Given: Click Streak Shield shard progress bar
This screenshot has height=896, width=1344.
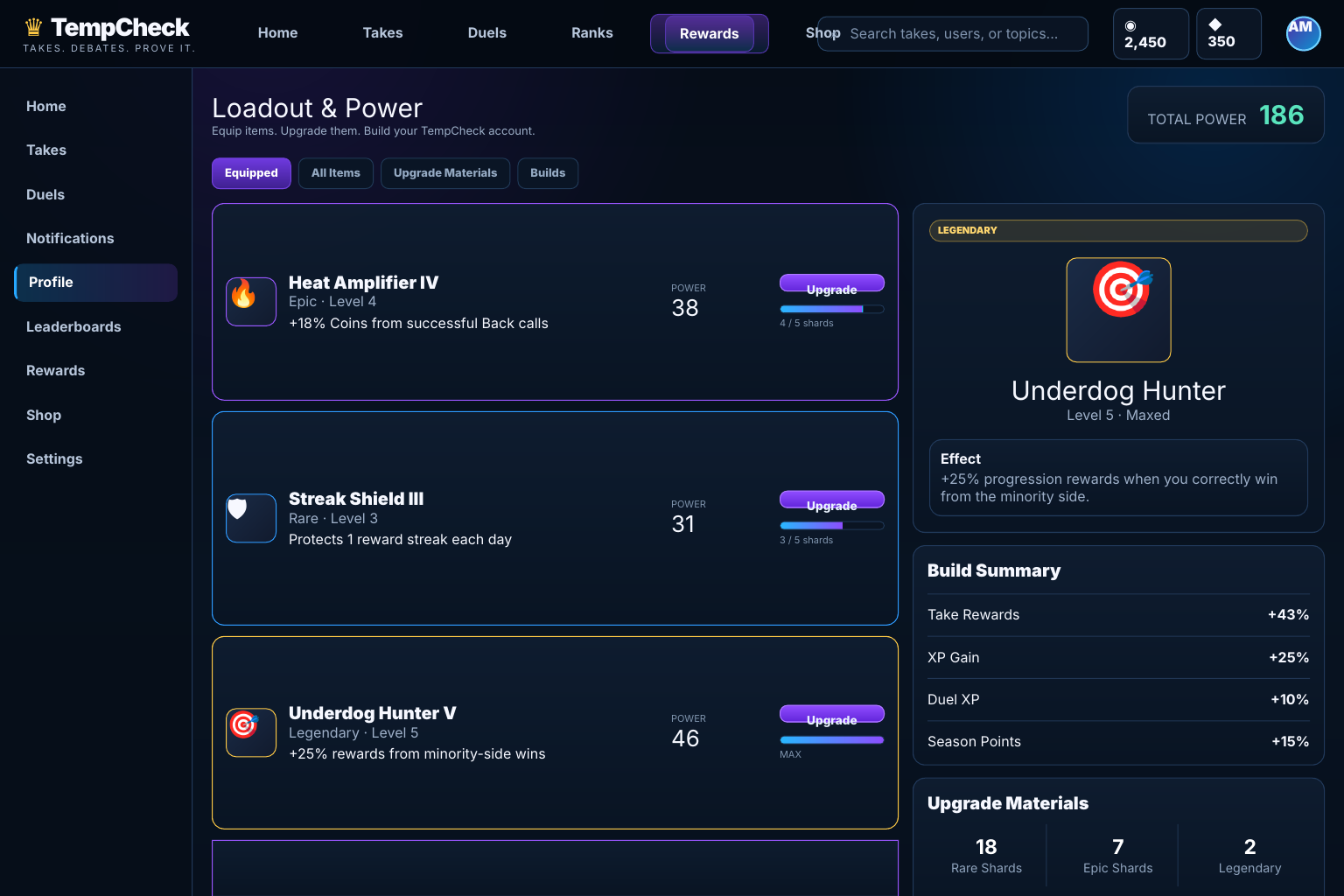Looking at the screenshot, I should click(832, 526).
